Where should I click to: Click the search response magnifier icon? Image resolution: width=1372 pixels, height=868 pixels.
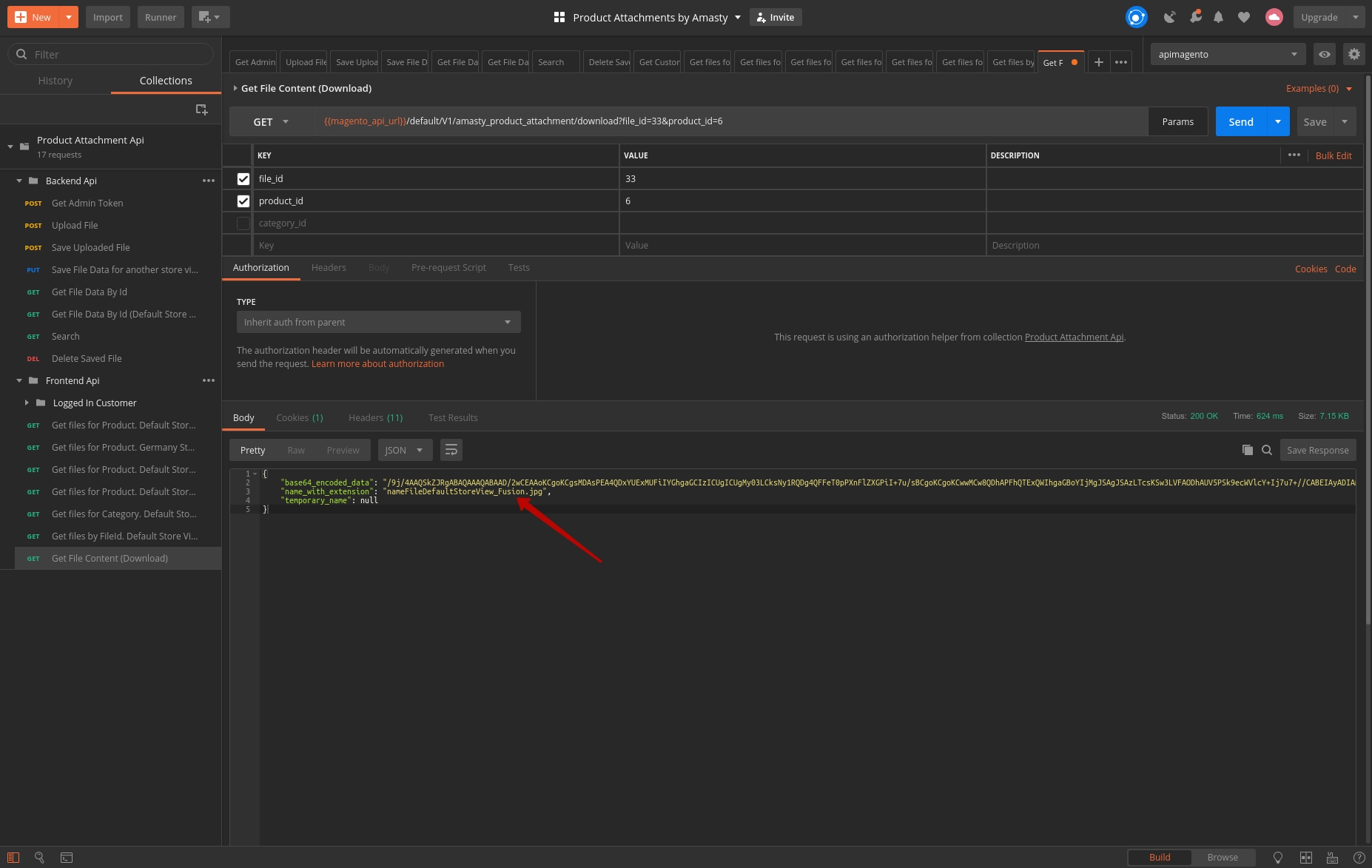(x=1267, y=450)
